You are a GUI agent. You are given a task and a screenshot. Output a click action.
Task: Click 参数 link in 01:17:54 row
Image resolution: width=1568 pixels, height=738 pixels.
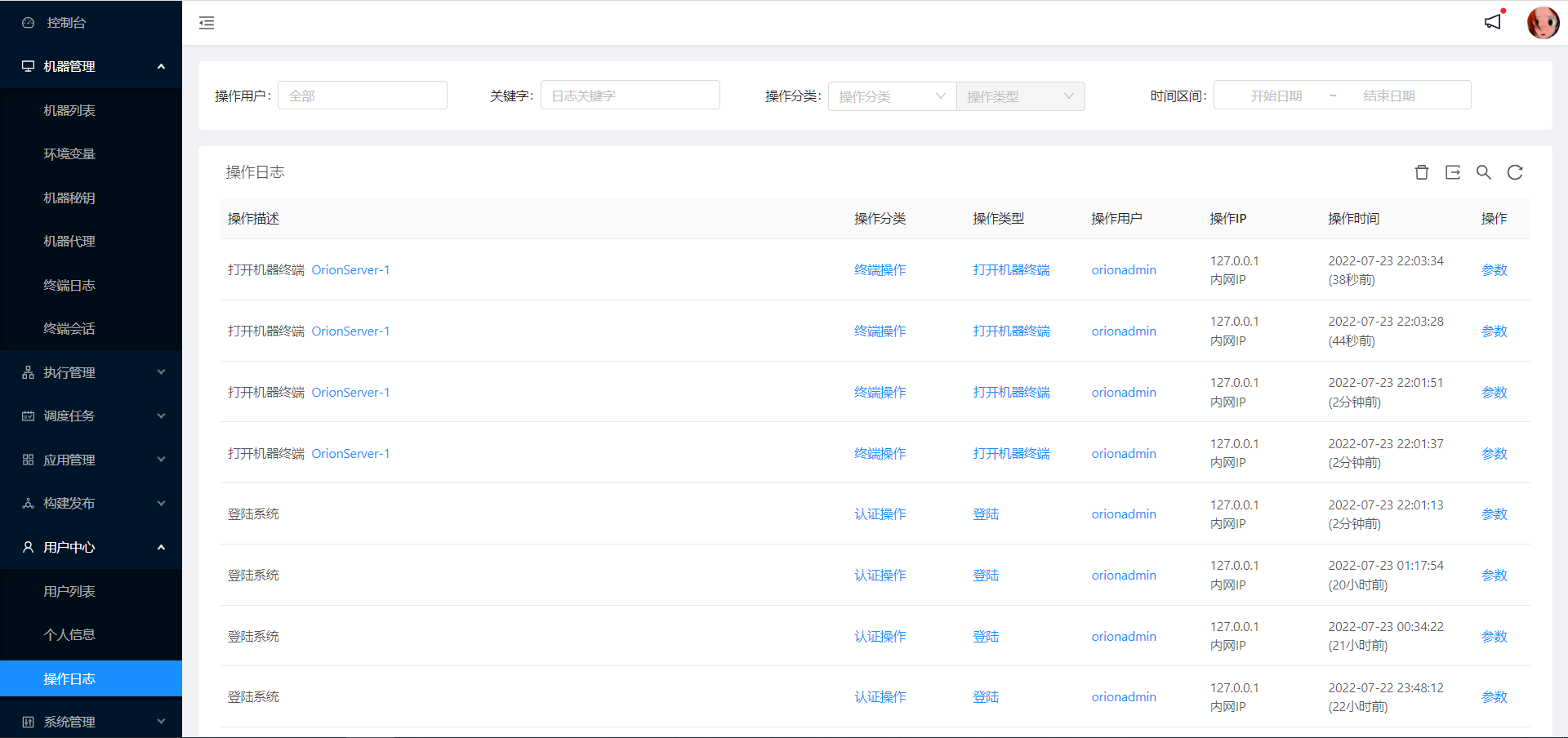coord(1494,576)
